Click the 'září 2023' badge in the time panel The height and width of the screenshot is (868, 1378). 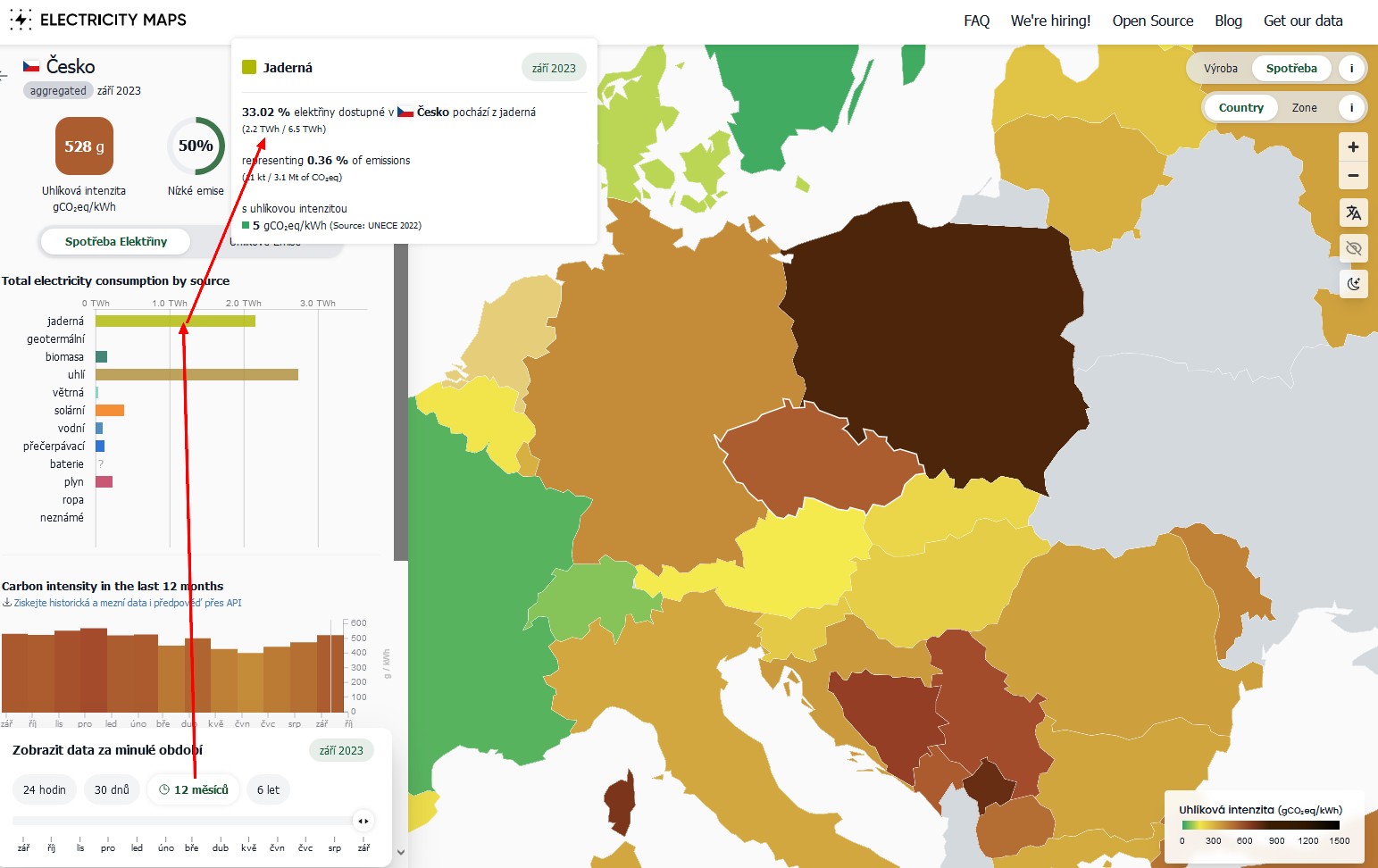(341, 750)
